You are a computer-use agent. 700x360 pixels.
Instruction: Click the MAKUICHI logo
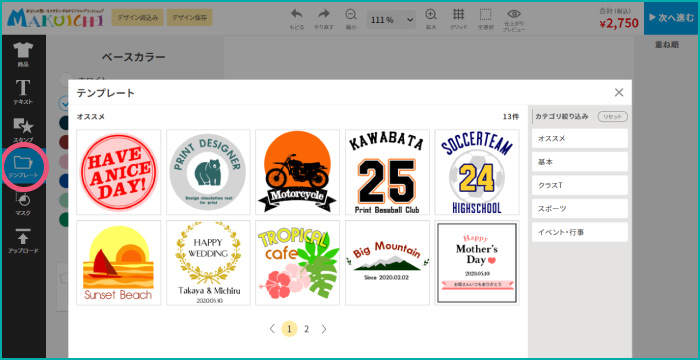(x=55, y=18)
